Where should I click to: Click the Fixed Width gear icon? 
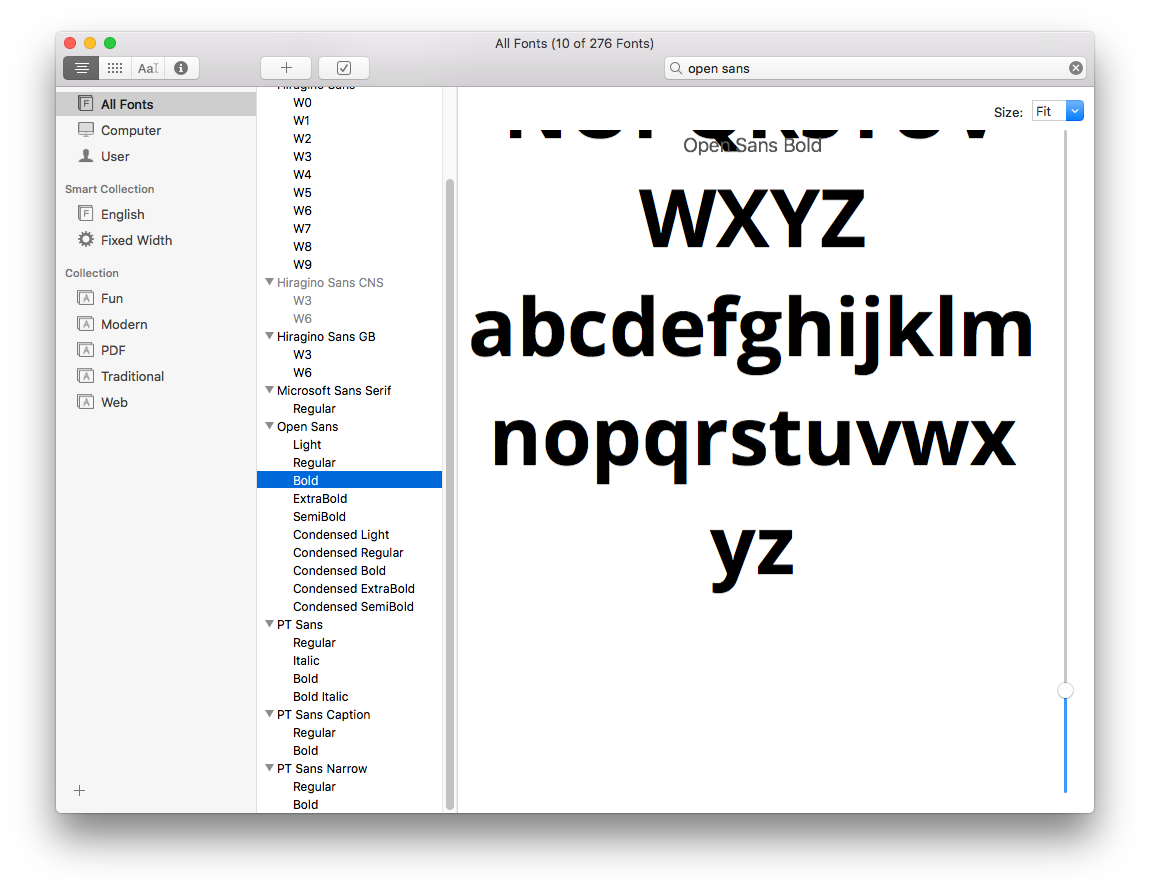coord(86,240)
